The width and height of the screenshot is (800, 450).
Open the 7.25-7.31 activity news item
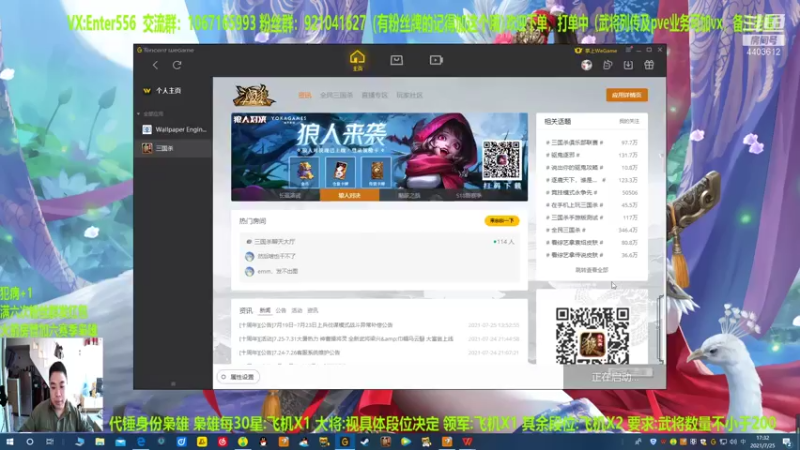(379, 339)
